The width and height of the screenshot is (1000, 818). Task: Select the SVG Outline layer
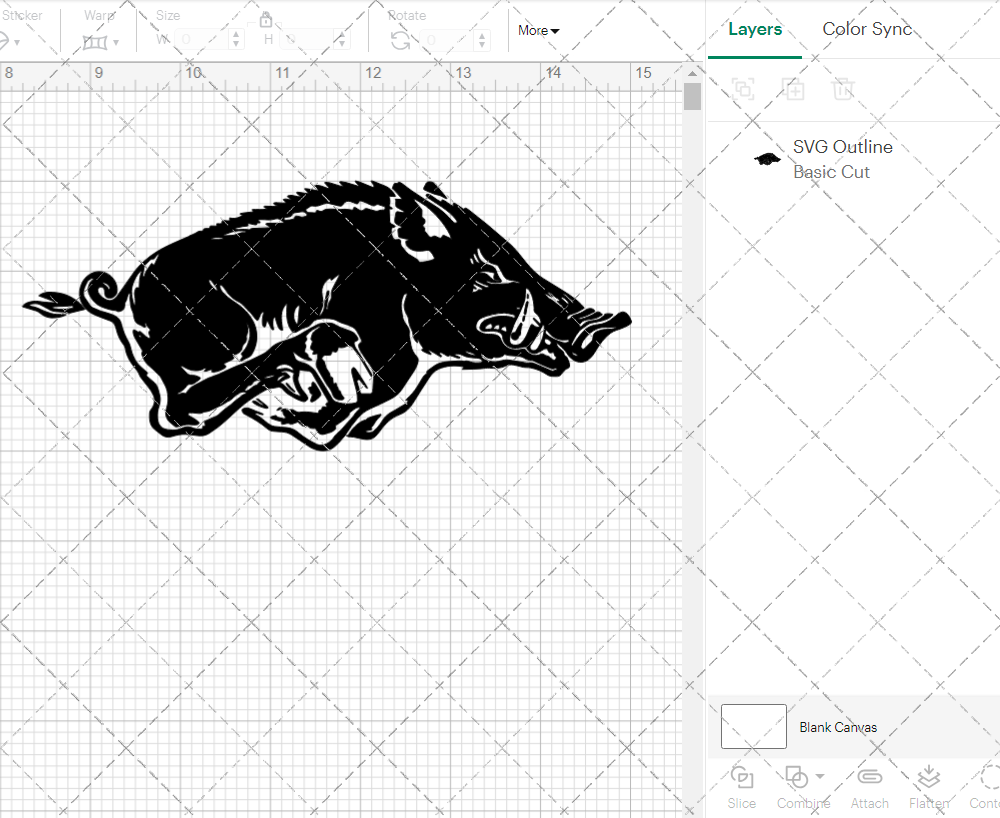click(x=843, y=147)
